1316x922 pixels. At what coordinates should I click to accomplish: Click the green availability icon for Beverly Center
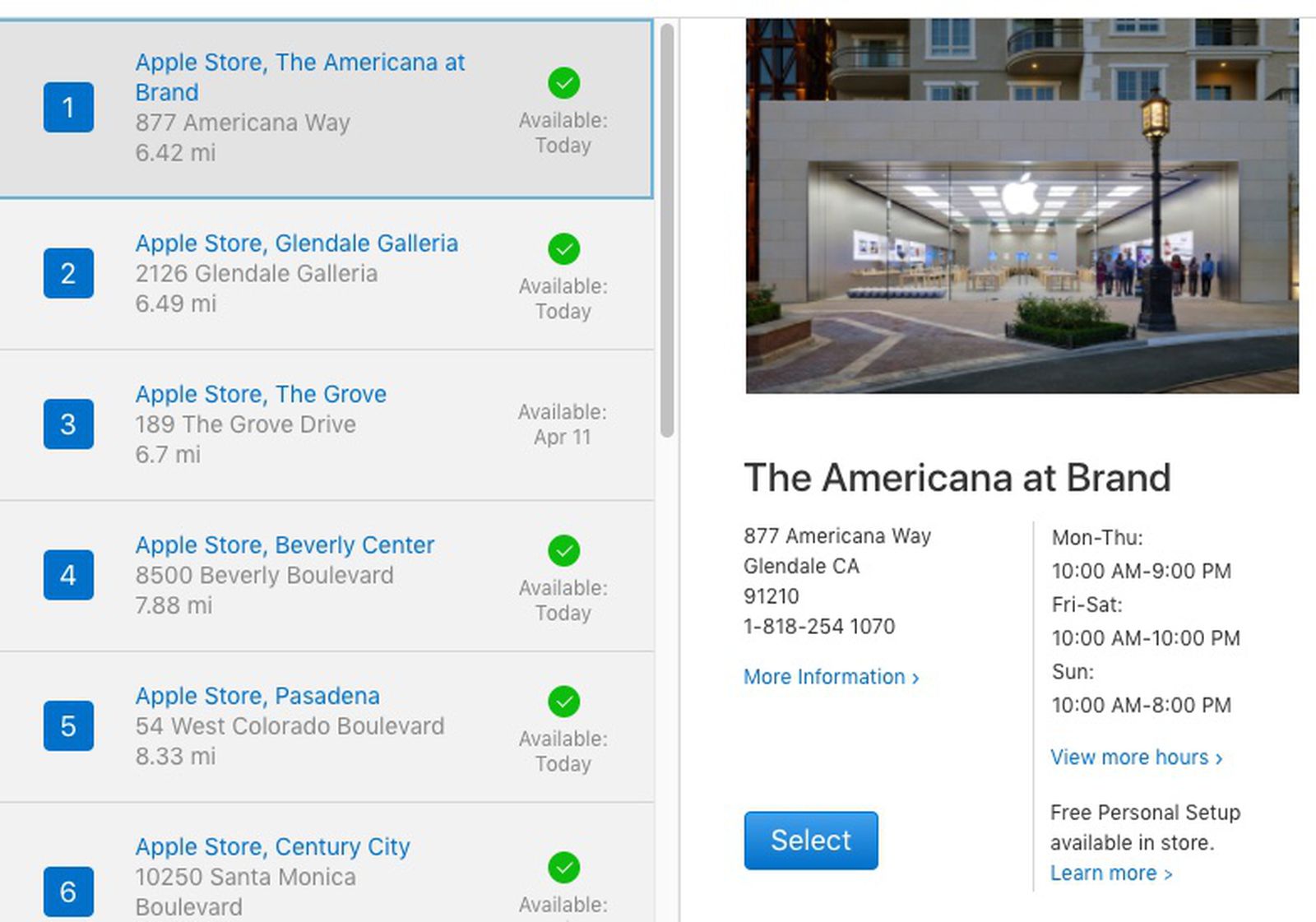coord(563,552)
